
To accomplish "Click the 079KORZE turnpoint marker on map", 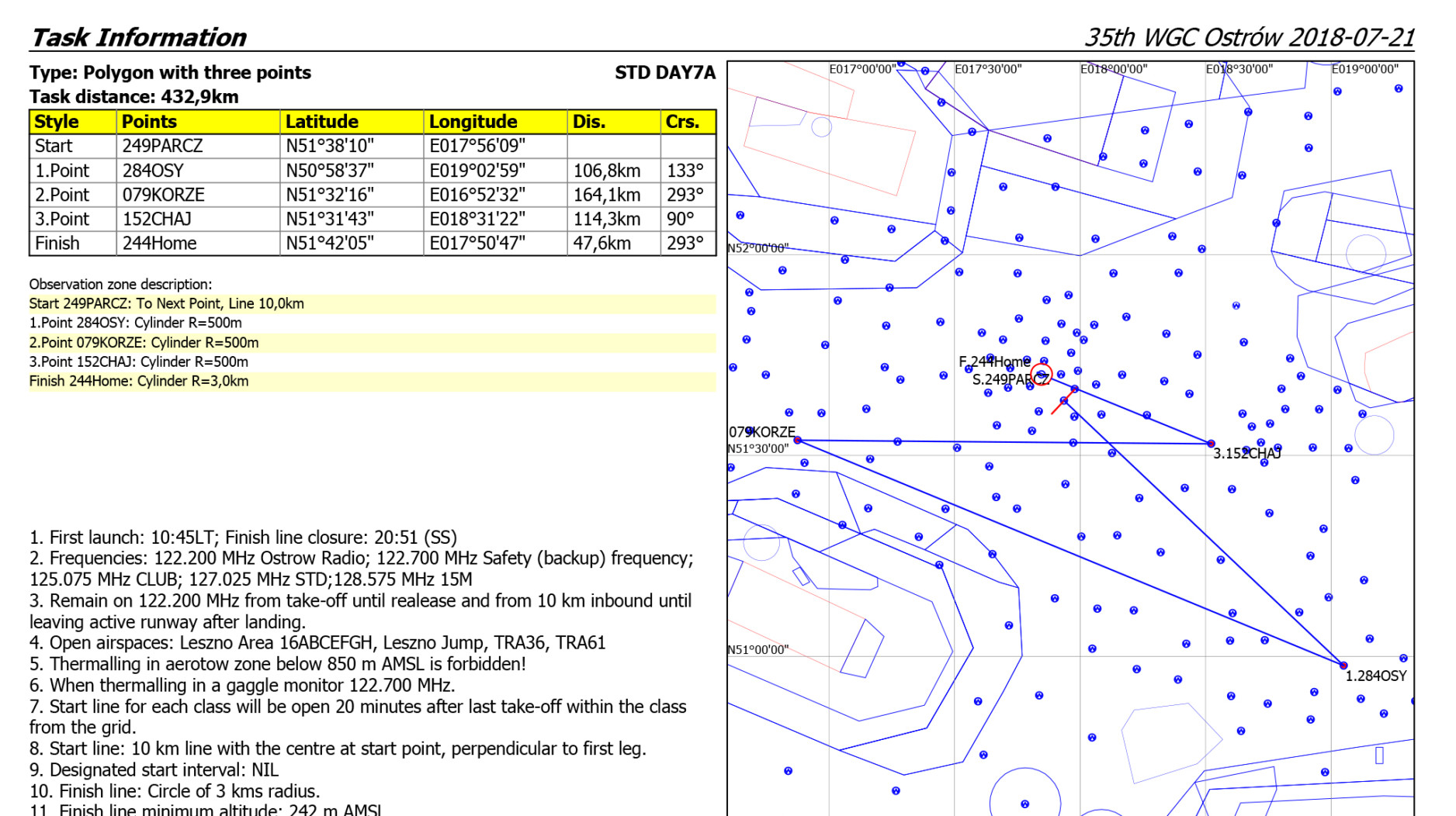I will (x=798, y=441).
